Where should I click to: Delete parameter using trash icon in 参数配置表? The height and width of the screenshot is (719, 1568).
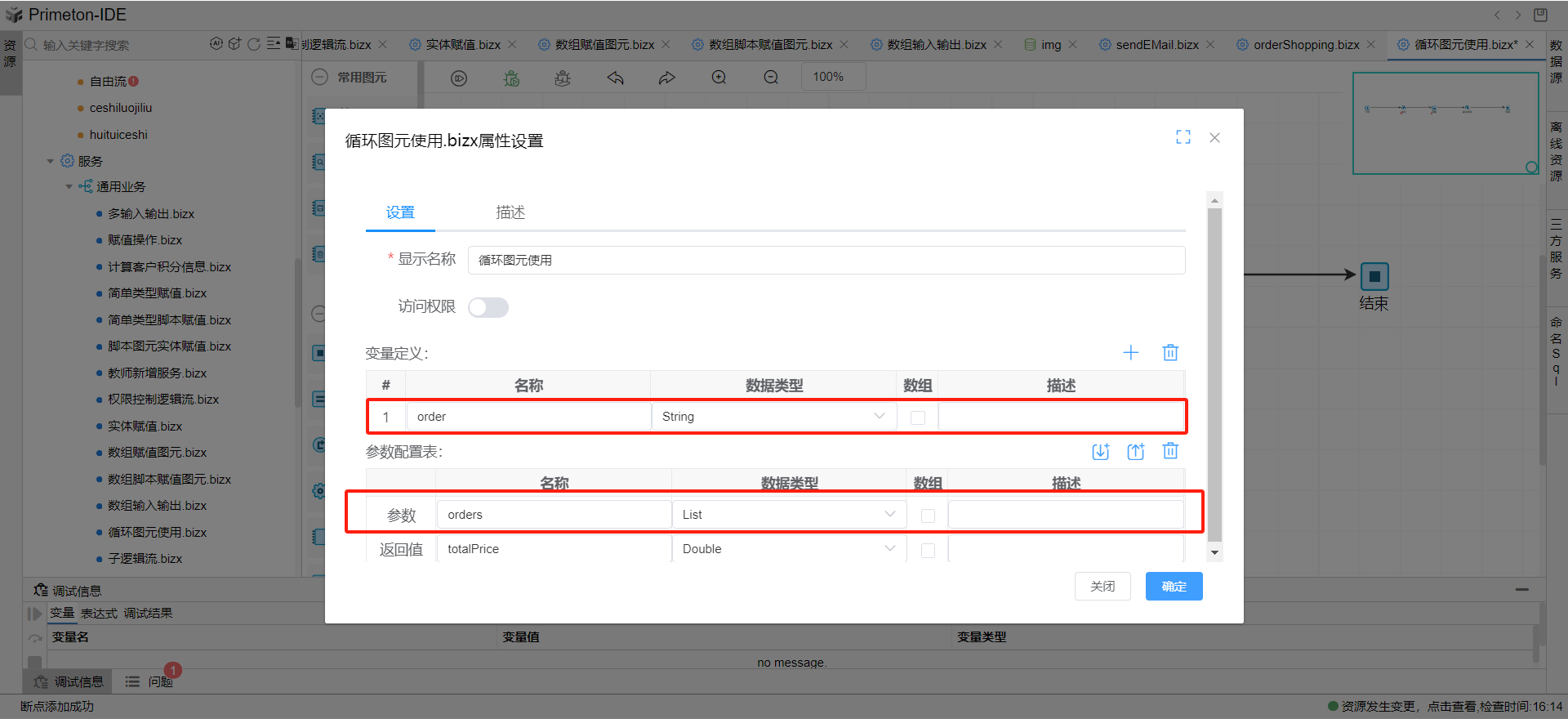pyautogui.click(x=1170, y=451)
